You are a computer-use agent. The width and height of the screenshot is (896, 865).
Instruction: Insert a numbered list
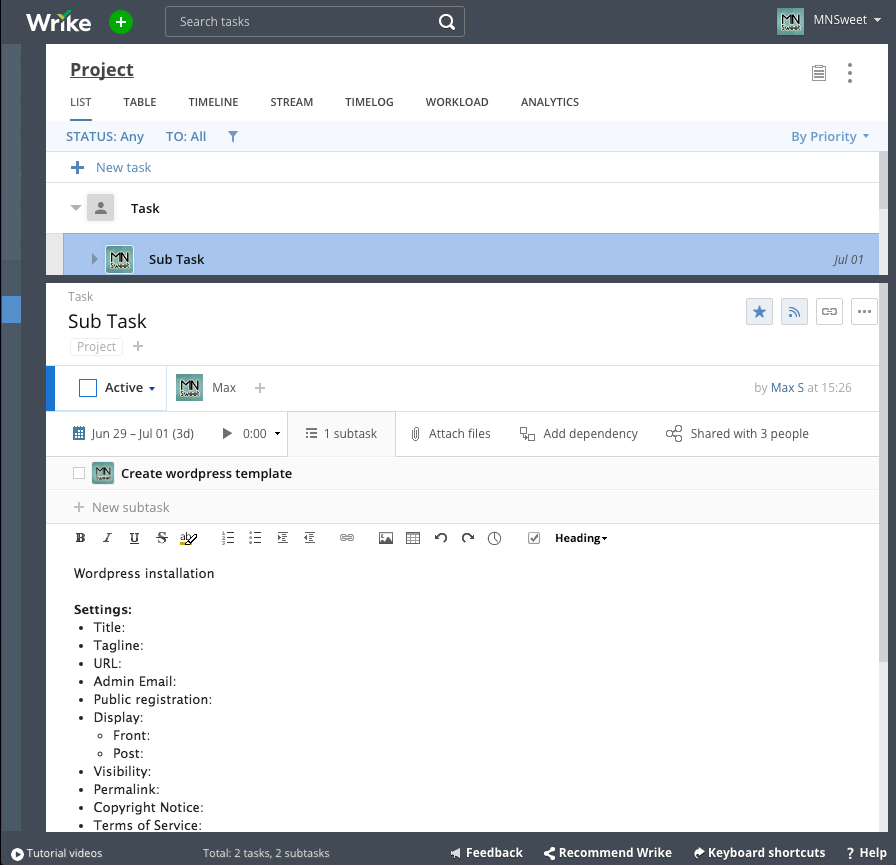tap(227, 538)
